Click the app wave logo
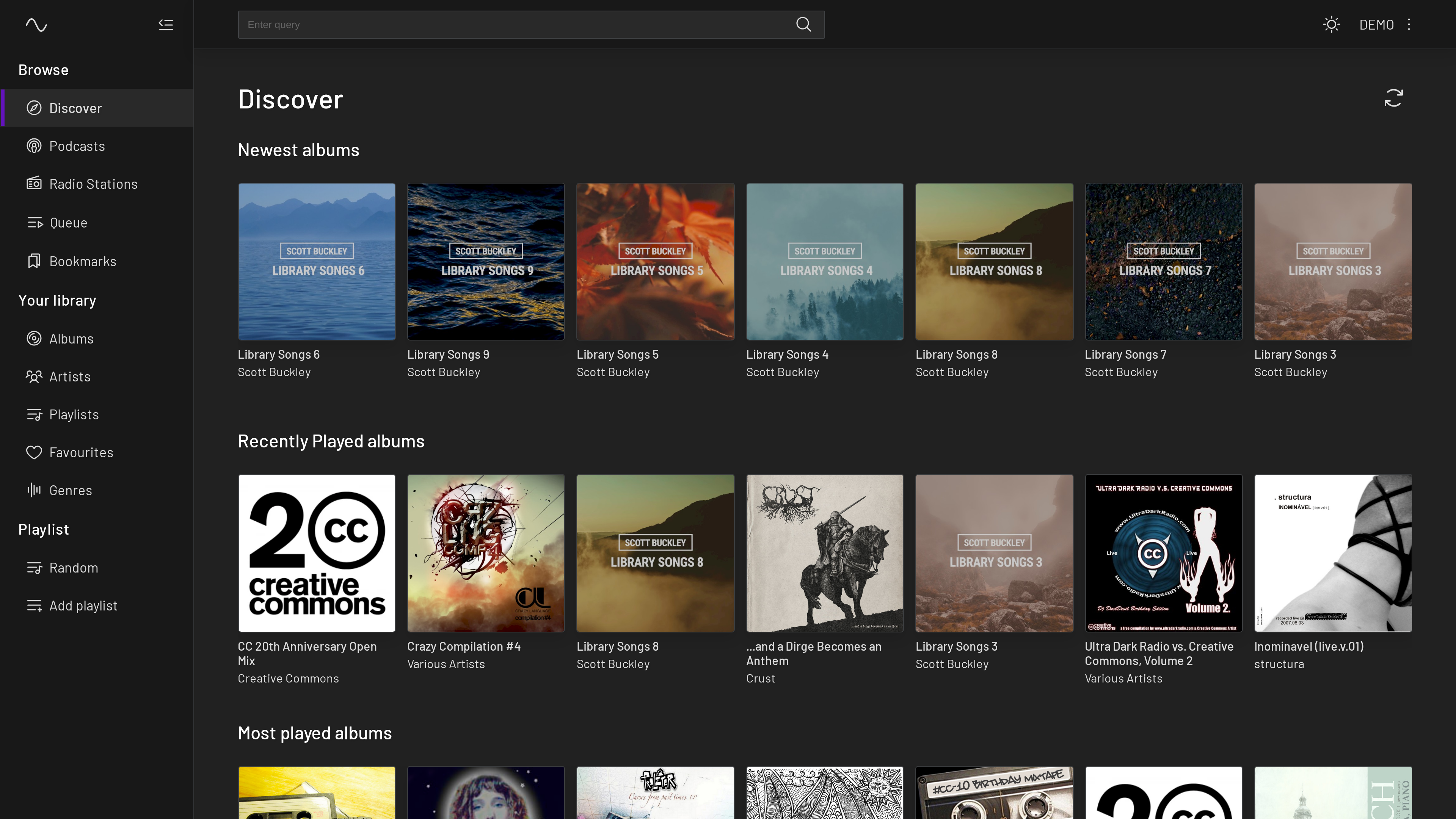The height and width of the screenshot is (819, 1456). coord(36,25)
